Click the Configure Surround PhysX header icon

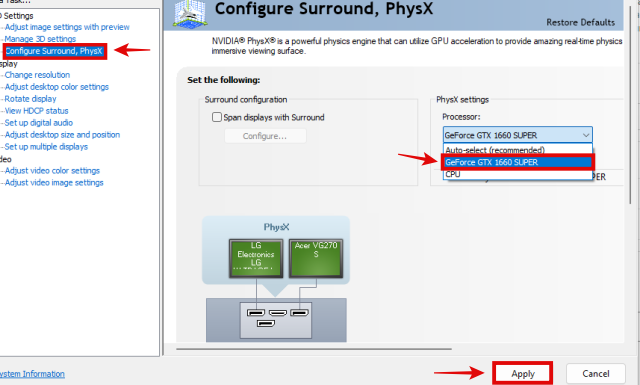pyautogui.click(x=190, y=13)
